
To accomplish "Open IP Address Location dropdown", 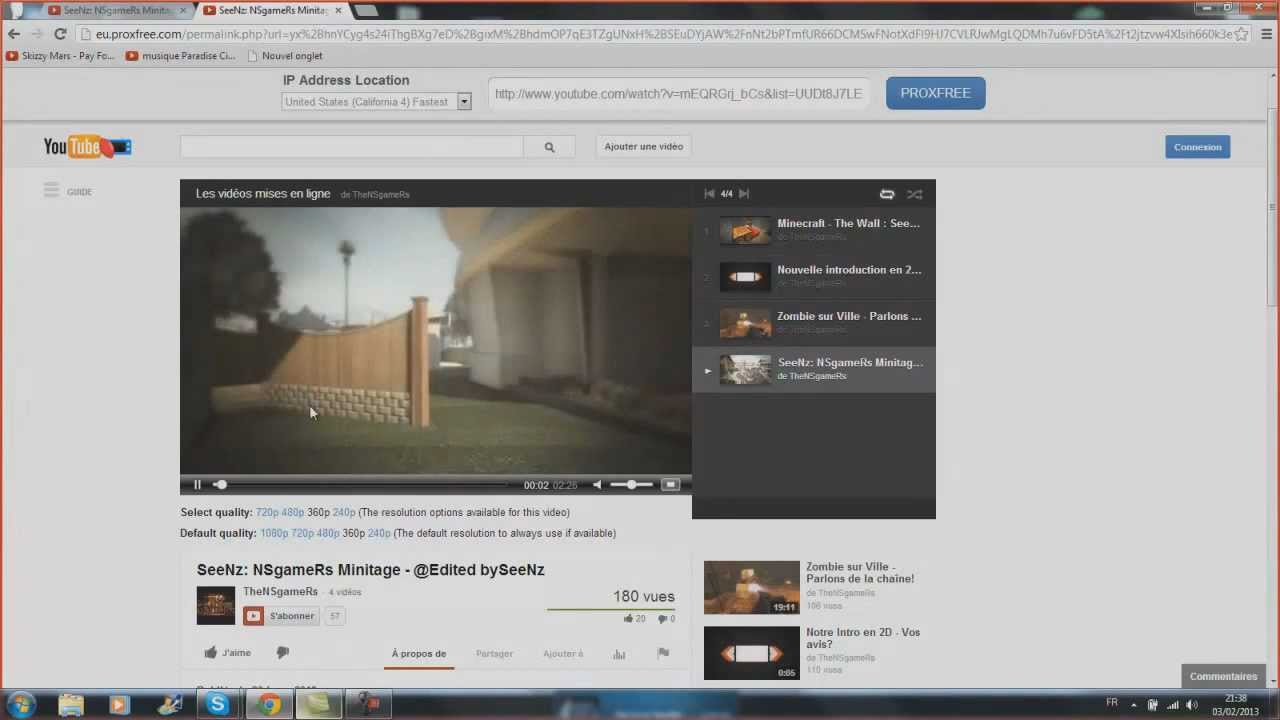I will coord(376,102).
